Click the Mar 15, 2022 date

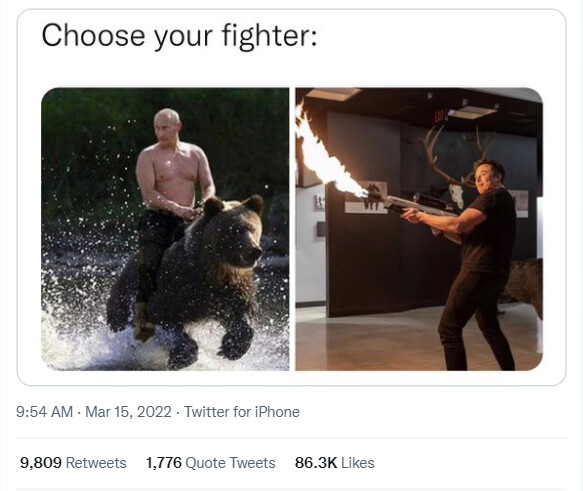pyautogui.click(x=128, y=412)
